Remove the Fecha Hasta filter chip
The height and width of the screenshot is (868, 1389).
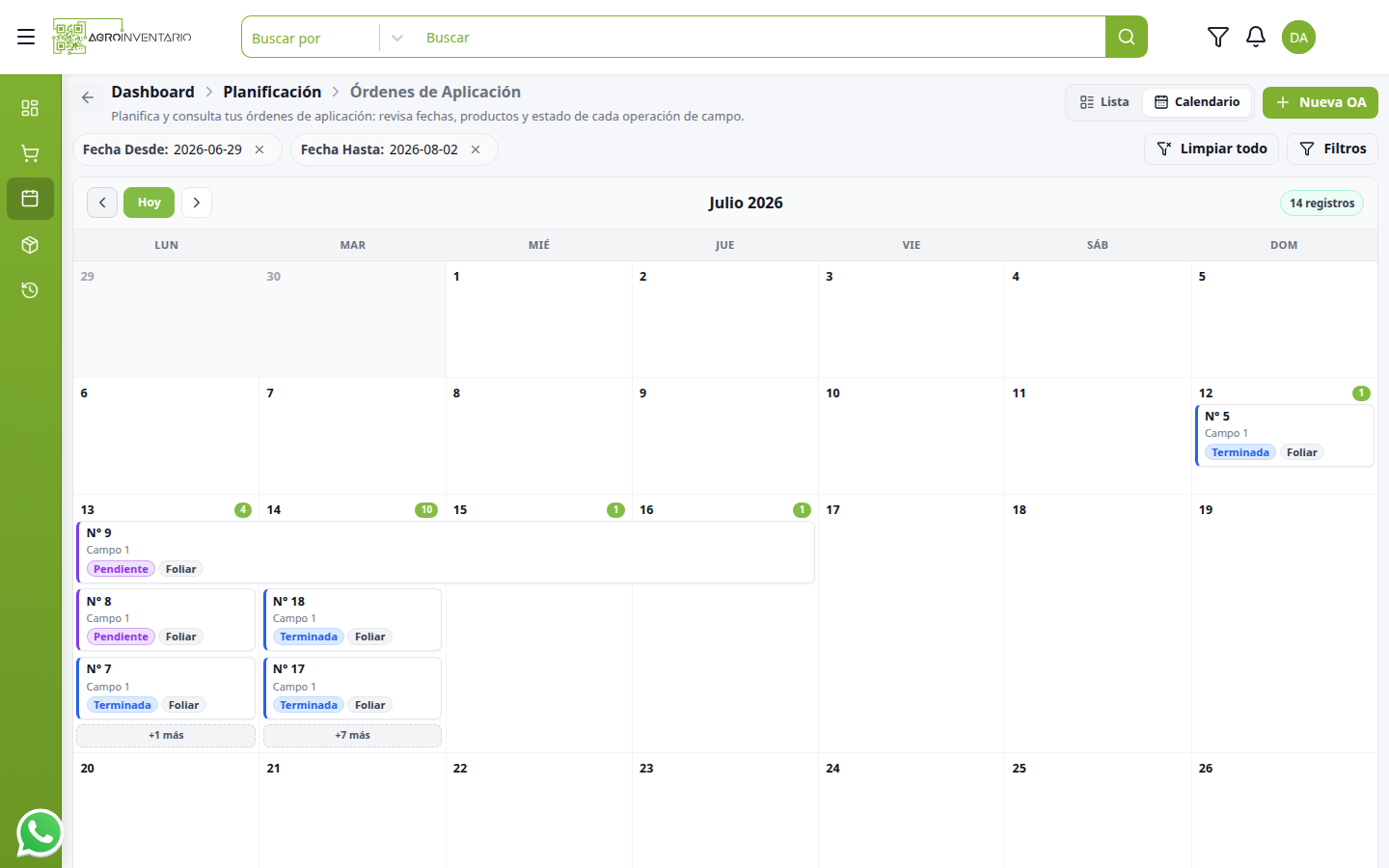click(x=476, y=149)
